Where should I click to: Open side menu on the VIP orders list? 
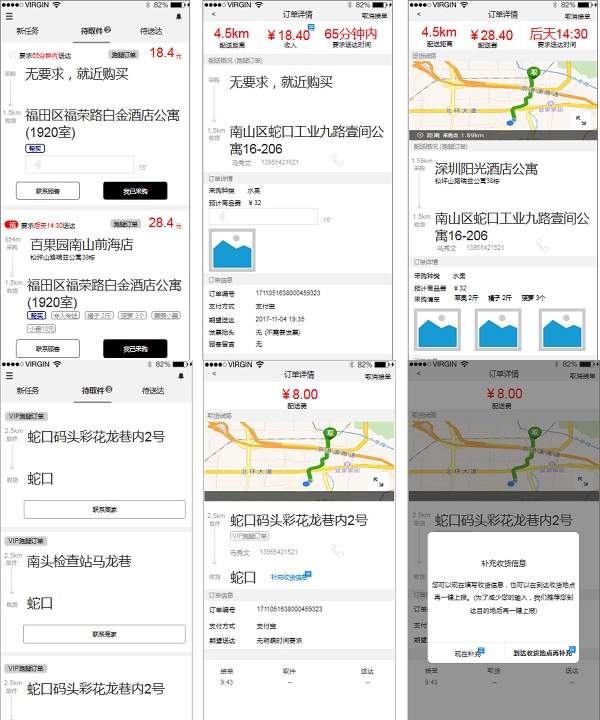[x=9, y=375]
